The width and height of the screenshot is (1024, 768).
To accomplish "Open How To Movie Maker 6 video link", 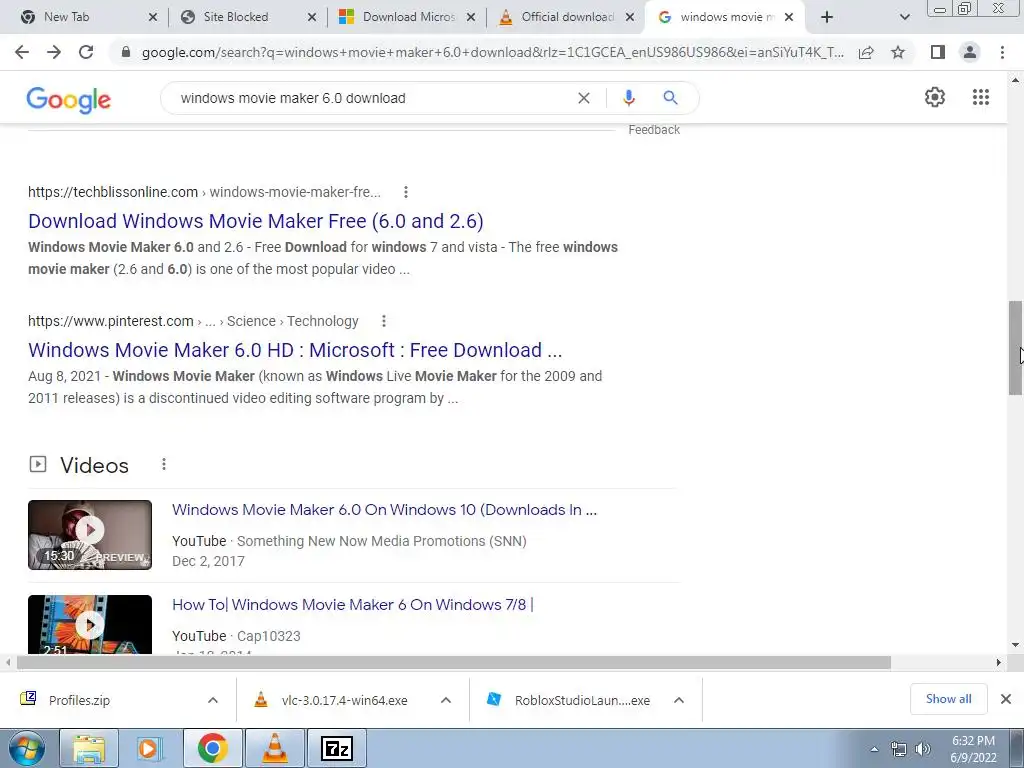I will (353, 605).
